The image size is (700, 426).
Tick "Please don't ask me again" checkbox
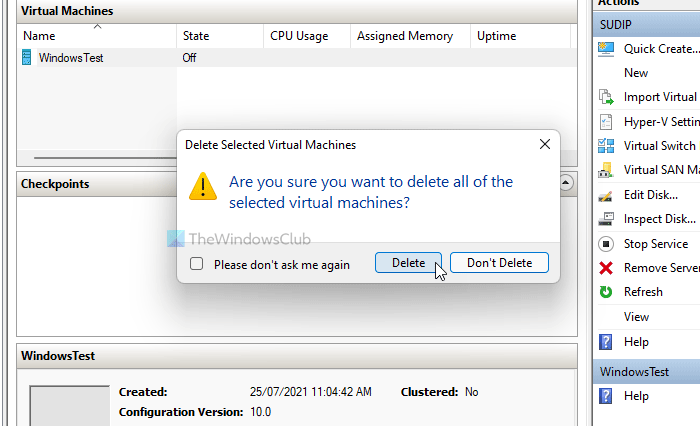[197, 264]
